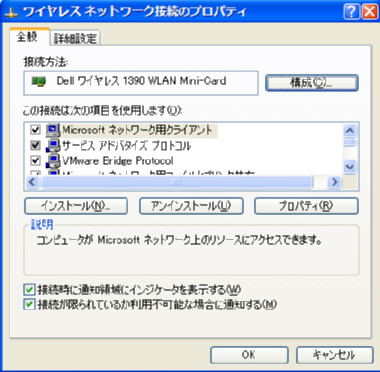
Task: Click horizontal scroll left arrow
Action: coord(32,182)
